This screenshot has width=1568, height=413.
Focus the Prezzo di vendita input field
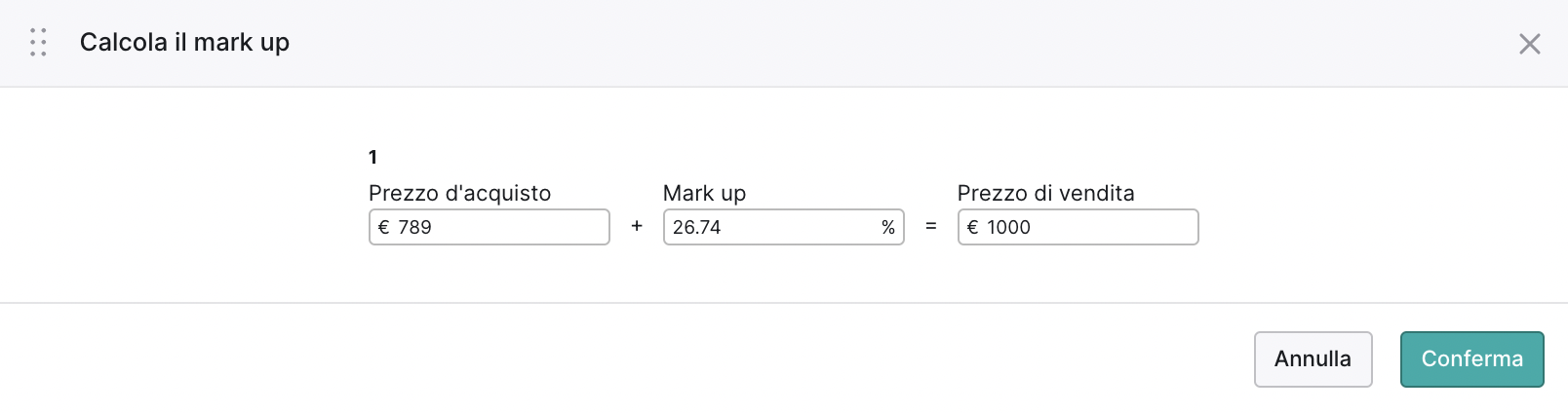click(x=1078, y=227)
